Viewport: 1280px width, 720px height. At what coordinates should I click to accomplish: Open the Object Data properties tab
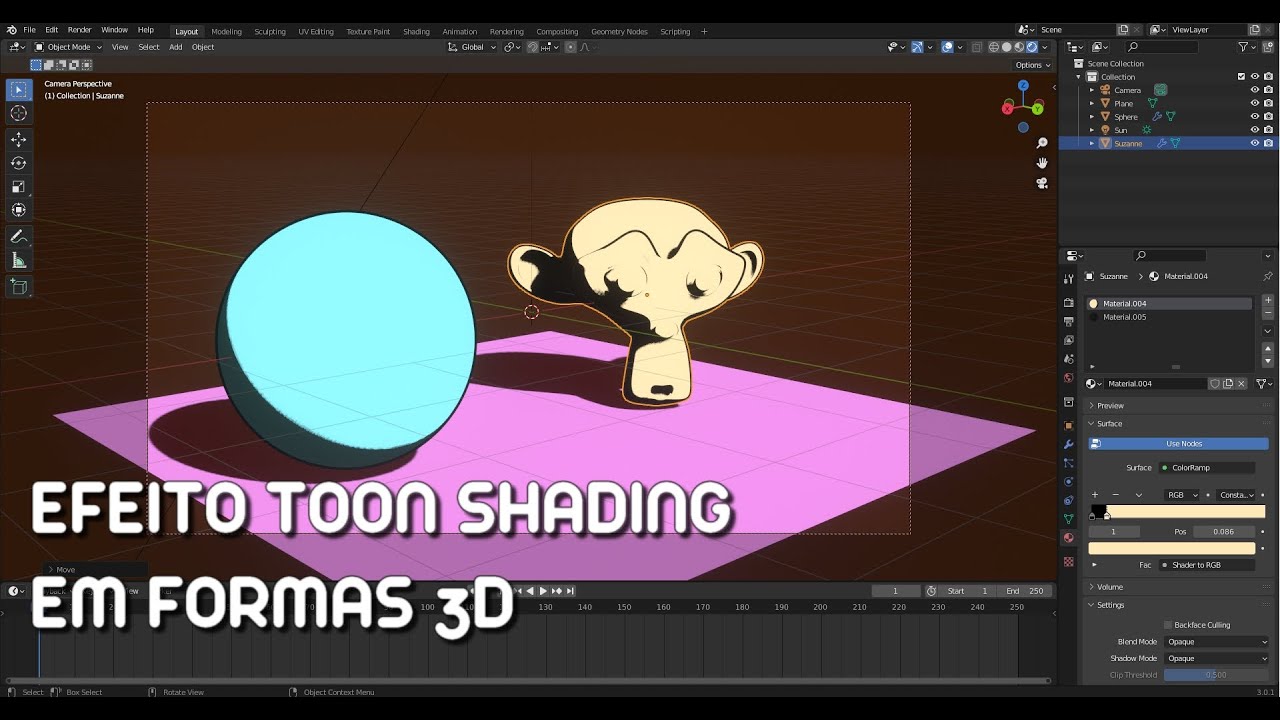(x=1068, y=518)
